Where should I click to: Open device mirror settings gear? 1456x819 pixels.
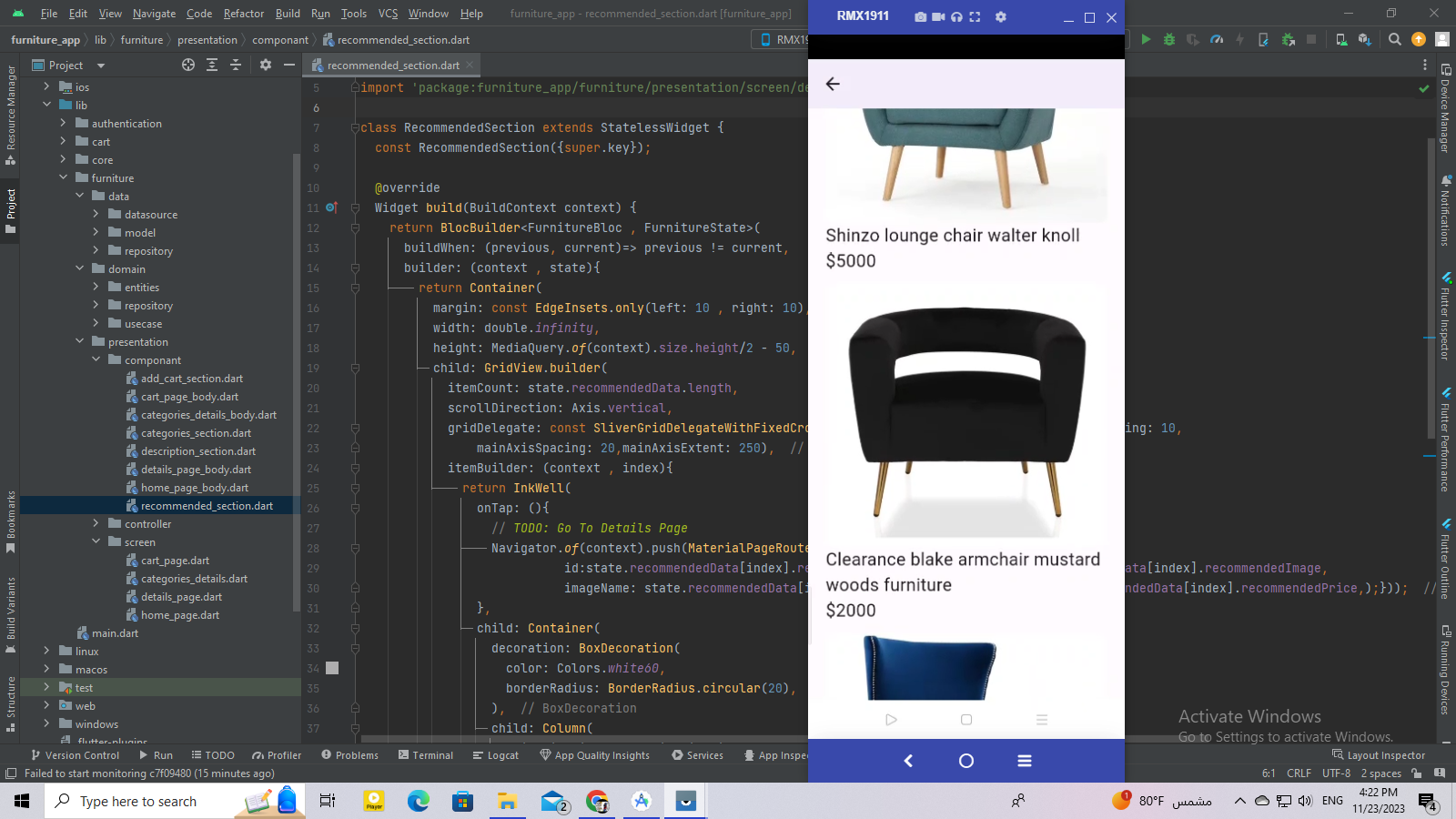[x=1000, y=17]
